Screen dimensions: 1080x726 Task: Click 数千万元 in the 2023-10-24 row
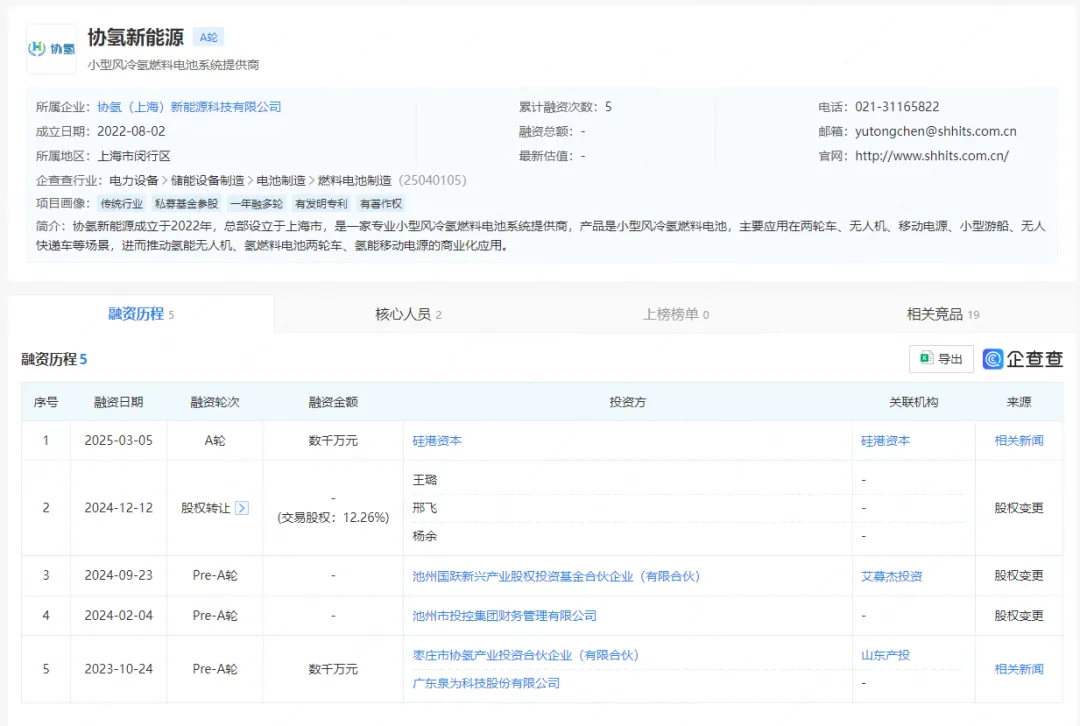pyautogui.click(x=333, y=669)
